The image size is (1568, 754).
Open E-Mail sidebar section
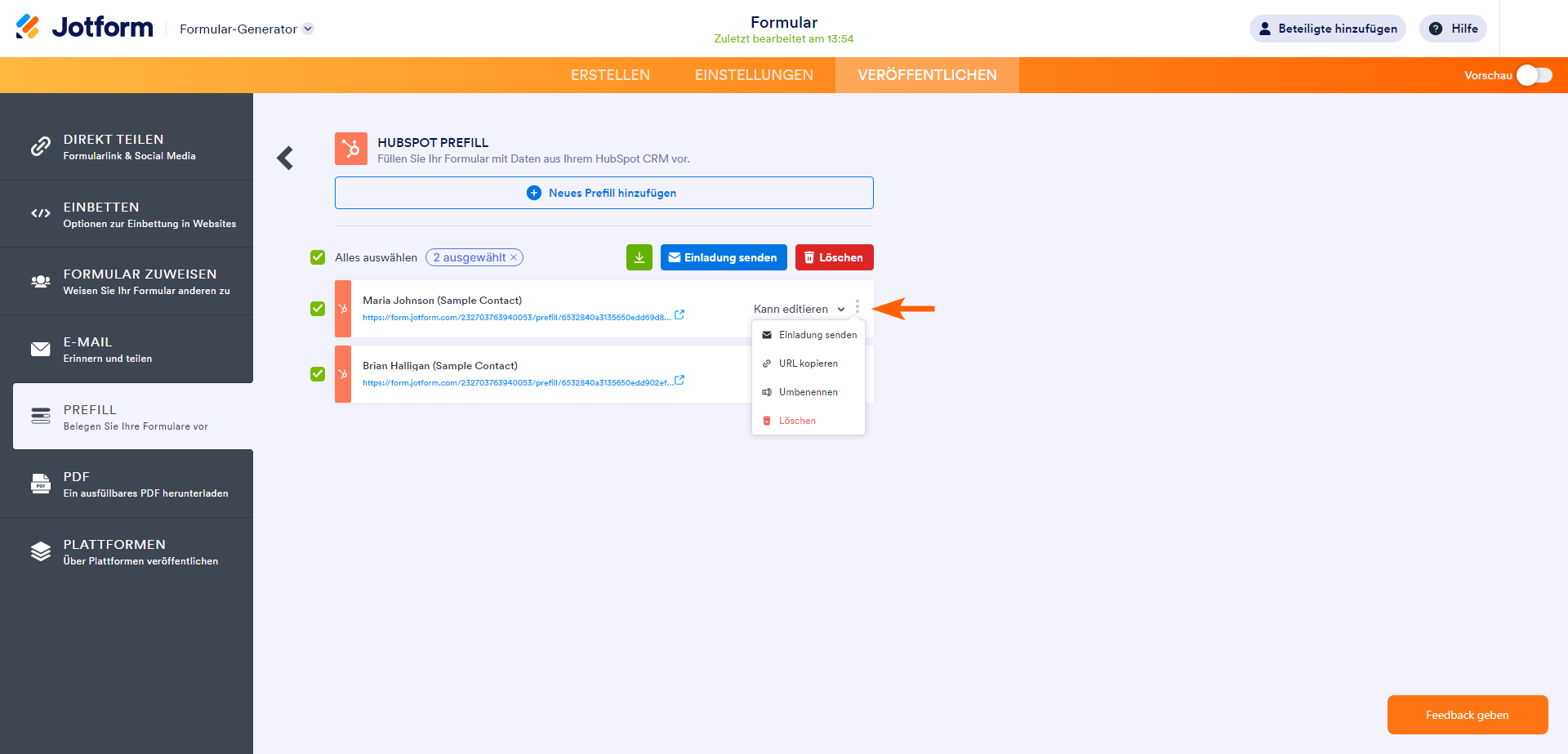point(127,350)
